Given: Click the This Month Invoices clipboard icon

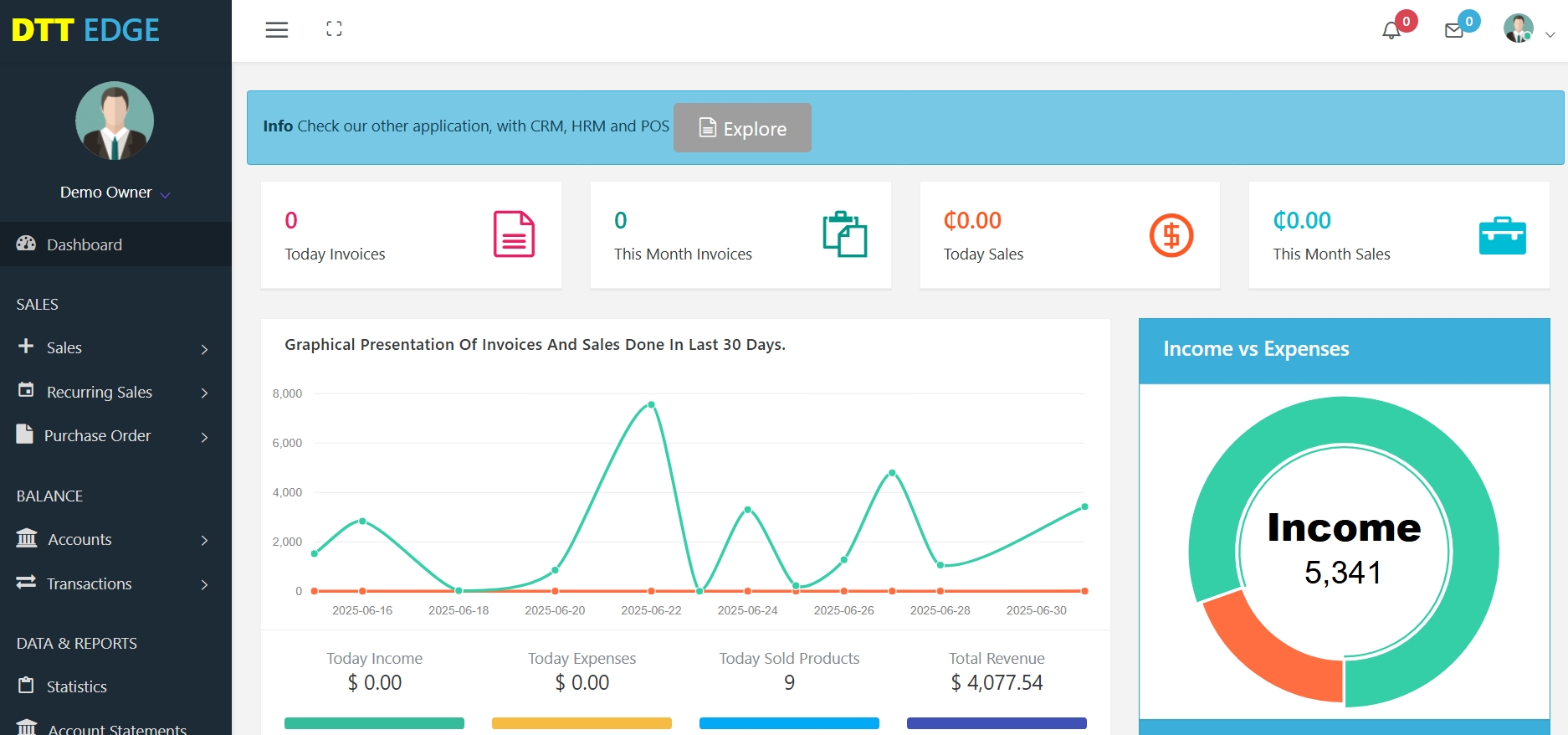Looking at the screenshot, I should click(x=844, y=234).
